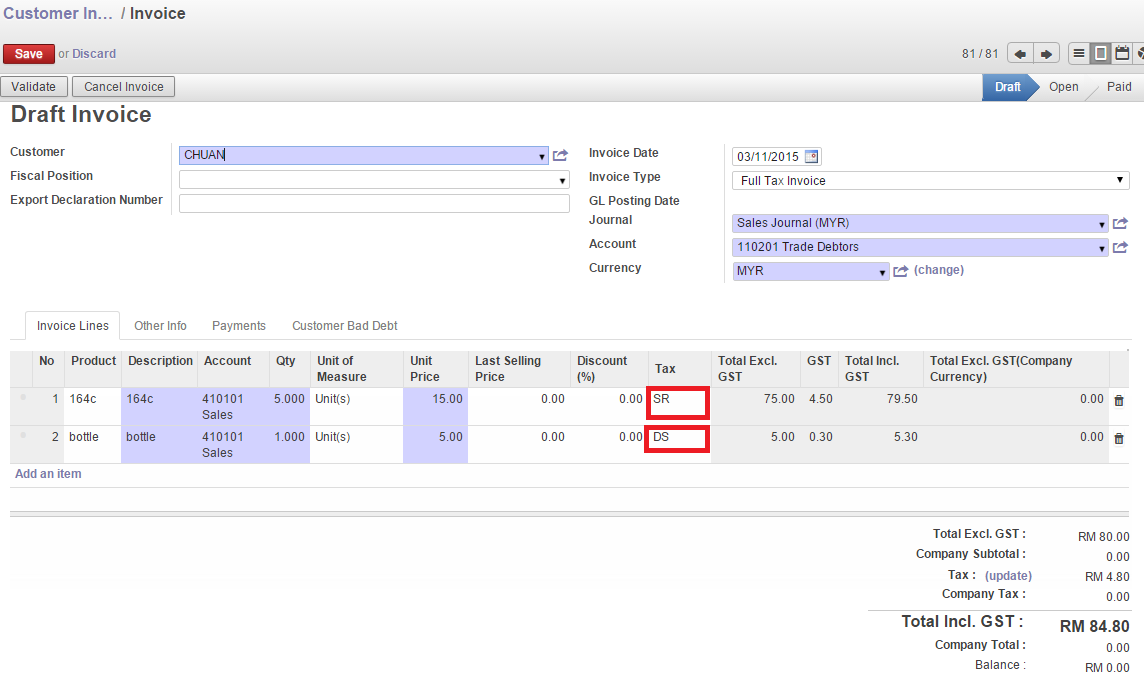This screenshot has height=678, width=1144.
Task: Switch to list view
Action: click(x=1078, y=53)
